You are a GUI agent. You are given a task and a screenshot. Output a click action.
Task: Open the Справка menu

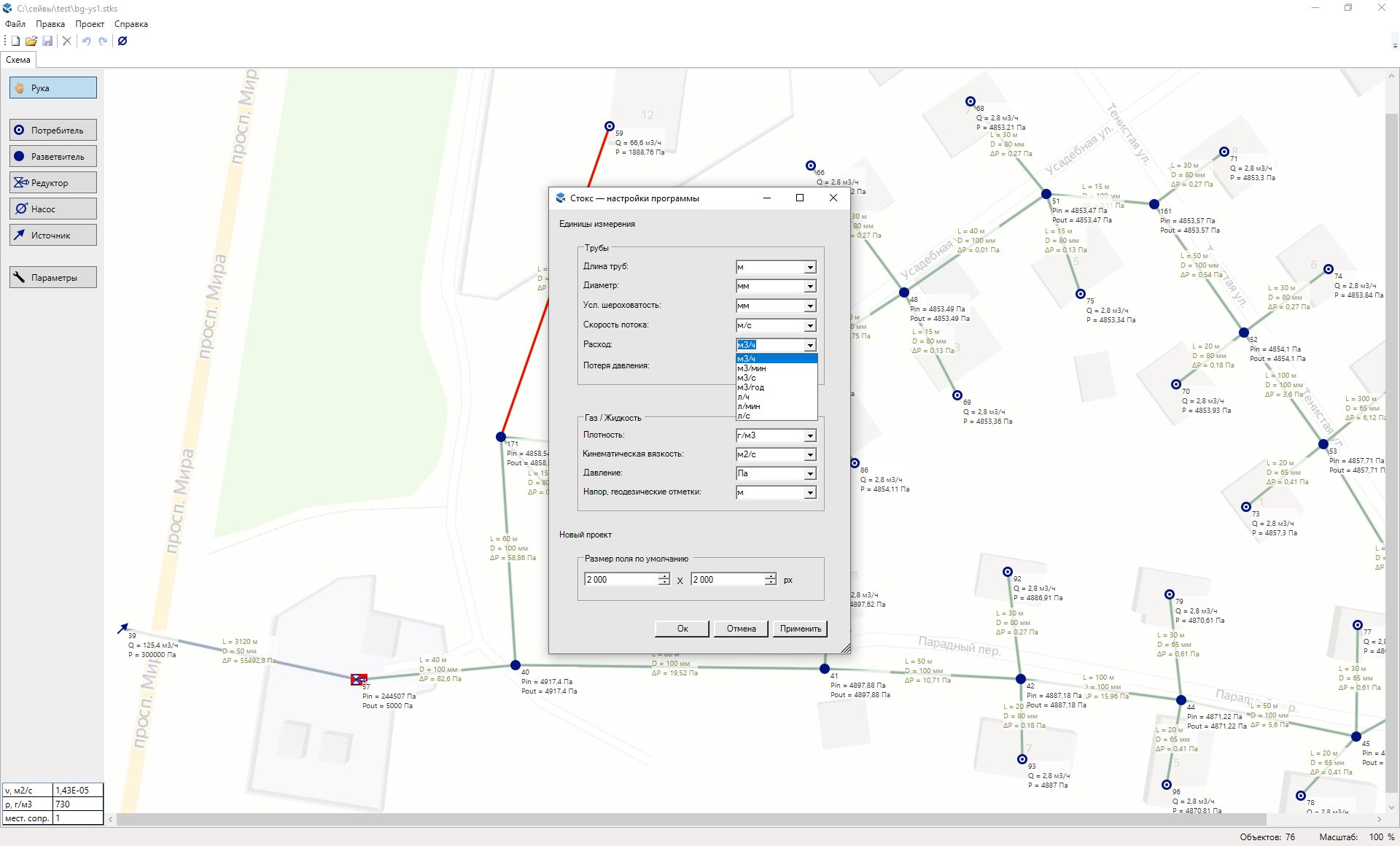coord(131,24)
